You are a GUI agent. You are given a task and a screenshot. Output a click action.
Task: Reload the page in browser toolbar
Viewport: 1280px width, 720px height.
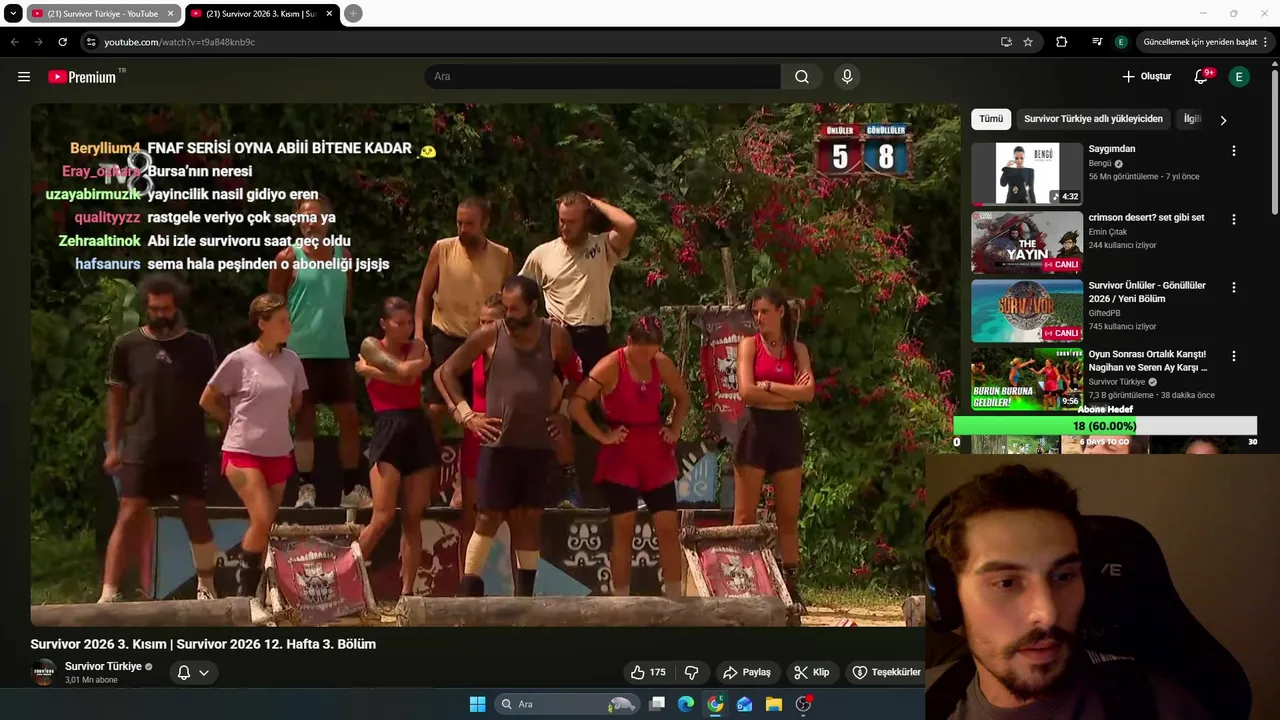(62, 42)
